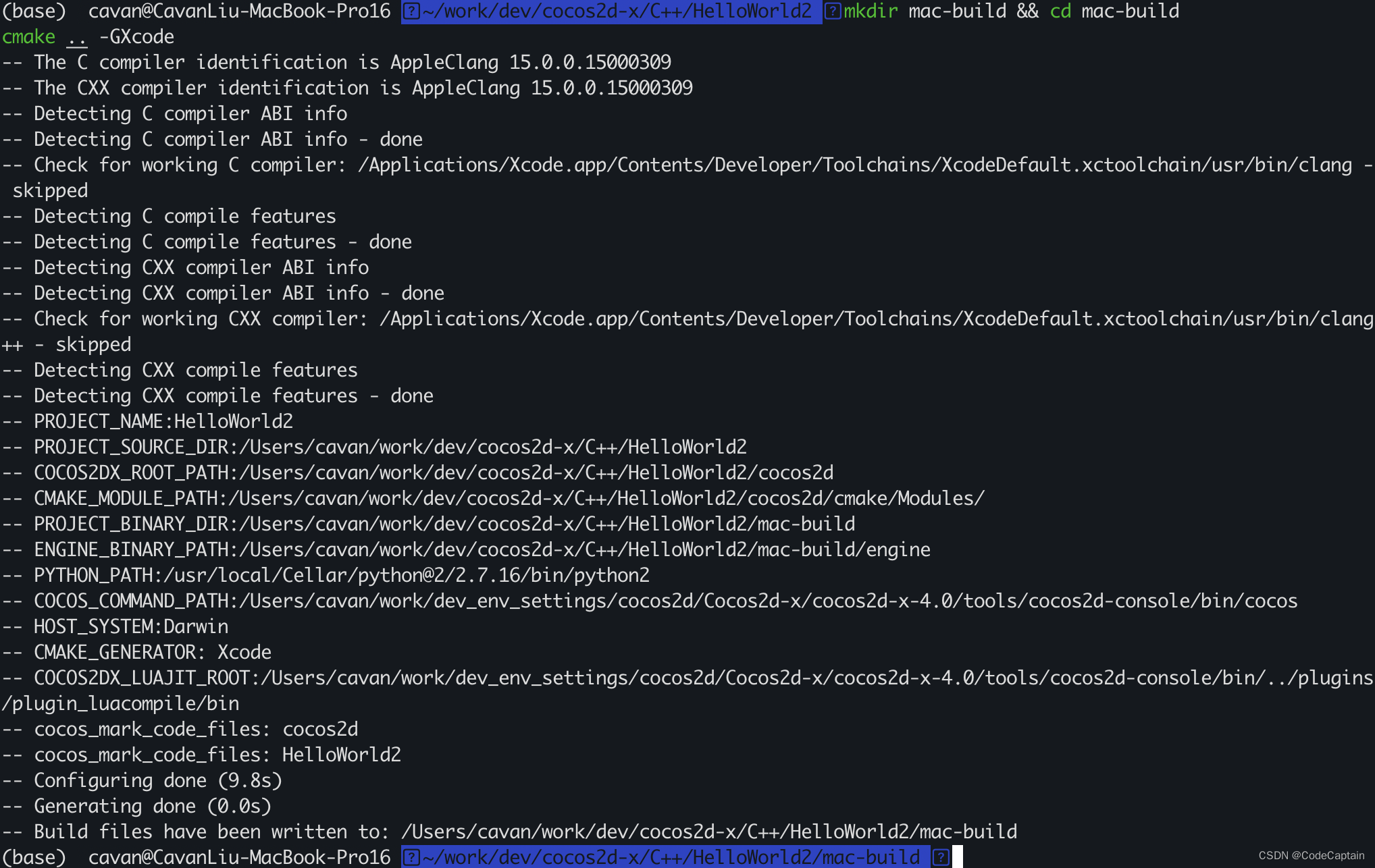The image size is (1375, 868).
Task: Click the 'COCOS_COMMAND_PATH' line
Action: click(x=650, y=601)
